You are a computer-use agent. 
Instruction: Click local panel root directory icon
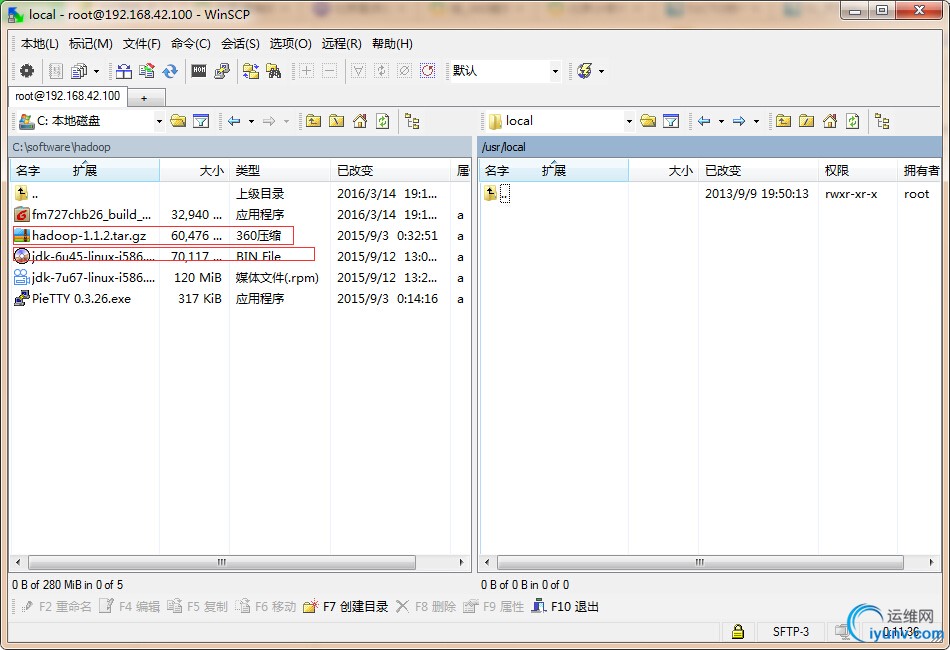(336, 121)
